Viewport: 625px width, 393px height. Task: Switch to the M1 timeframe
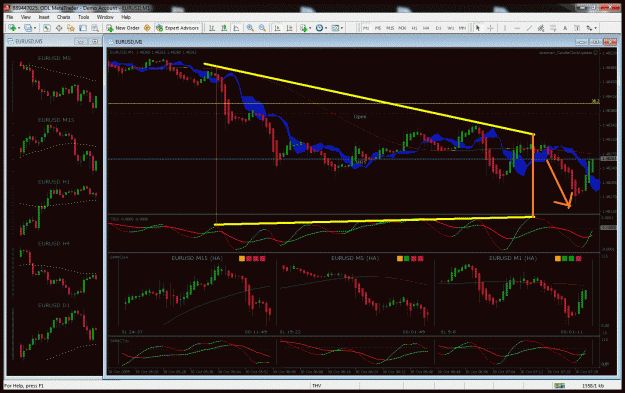pos(366,28)
